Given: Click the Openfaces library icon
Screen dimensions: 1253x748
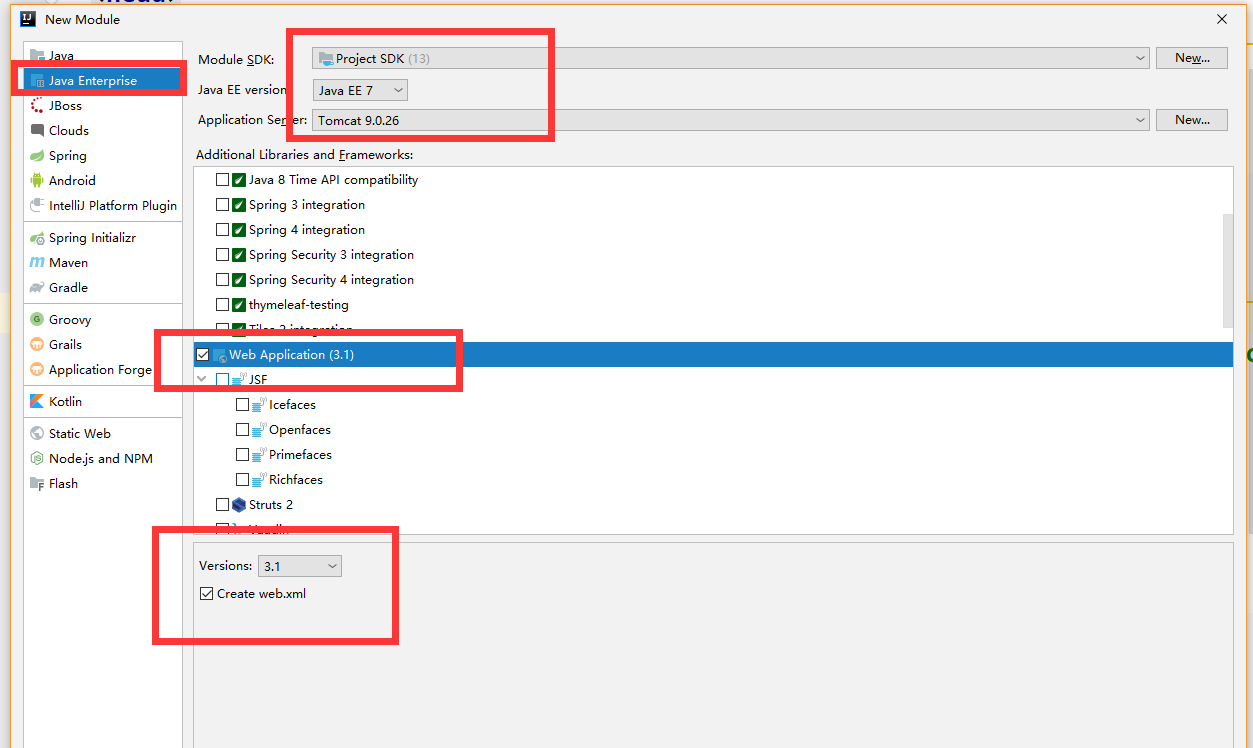Looking at the screenshot, I should 259,430.
